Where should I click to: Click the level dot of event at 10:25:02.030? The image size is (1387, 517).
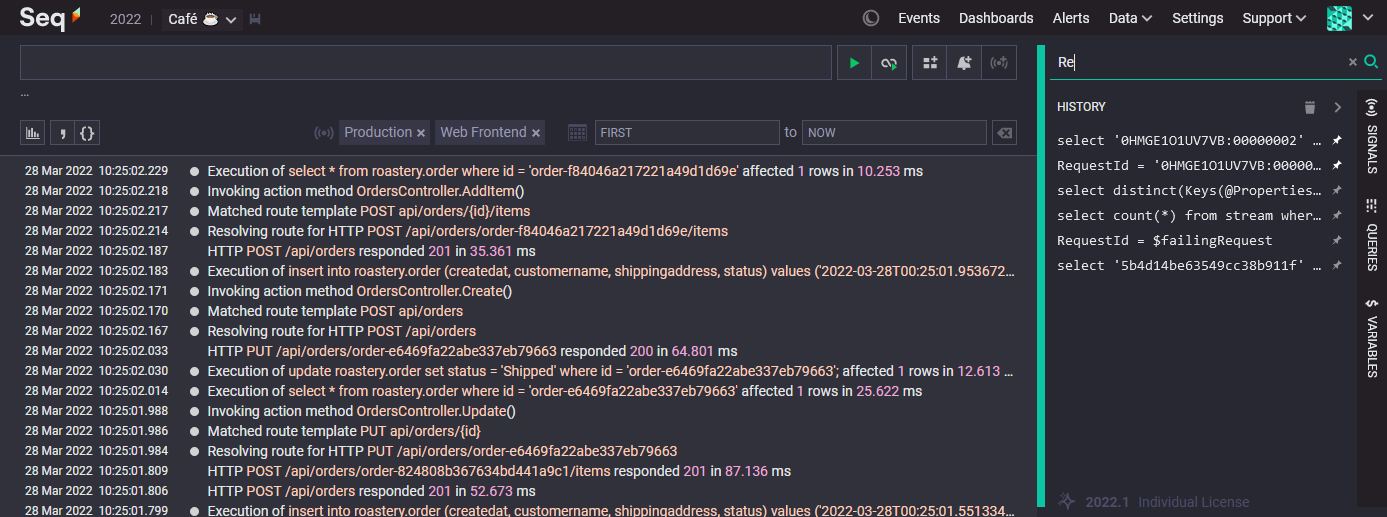point(195,371)
